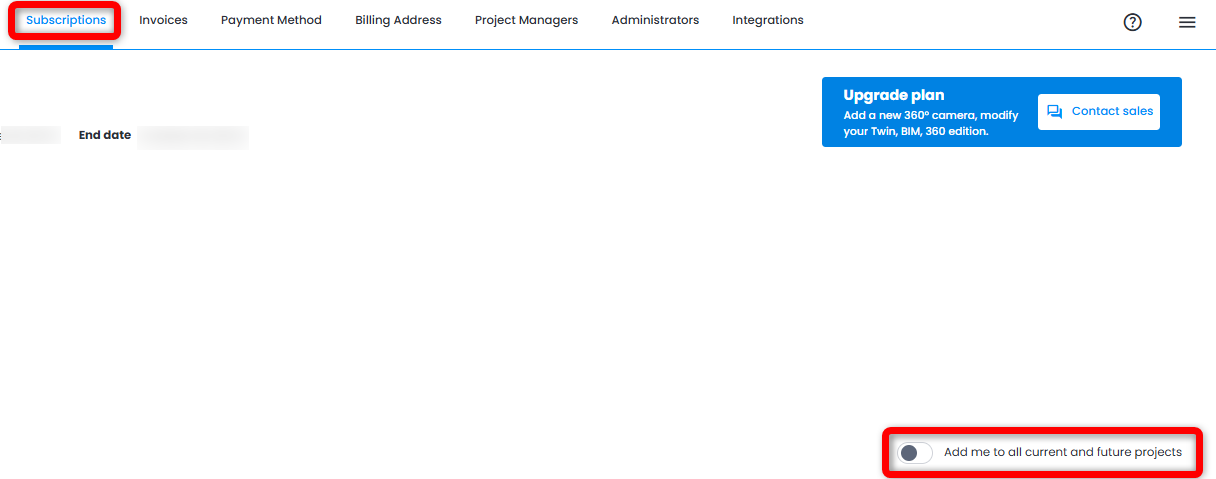This screenshot has height=479, width=1216.
Task: Click the 360° camera upgrade description text
Action: 930,123
